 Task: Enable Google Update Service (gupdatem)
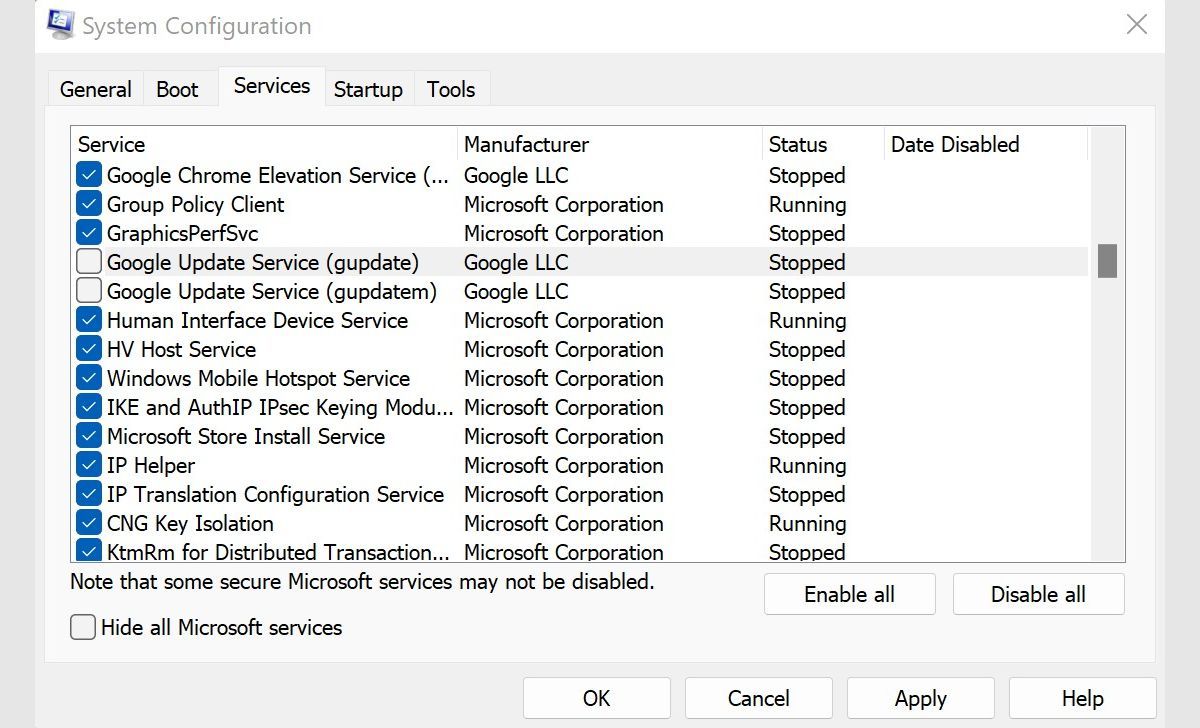coord(88,291)
